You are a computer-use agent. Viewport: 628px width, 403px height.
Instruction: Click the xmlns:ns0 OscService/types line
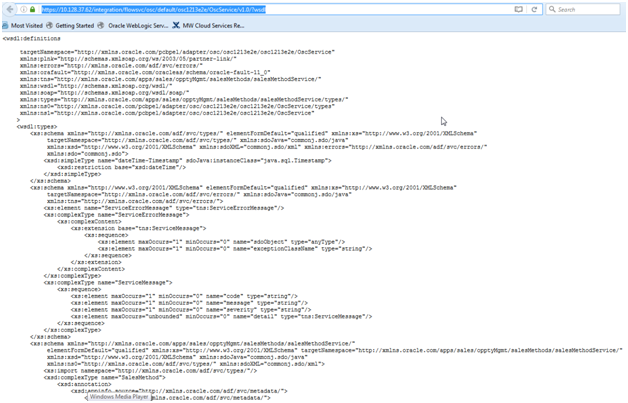177,106
